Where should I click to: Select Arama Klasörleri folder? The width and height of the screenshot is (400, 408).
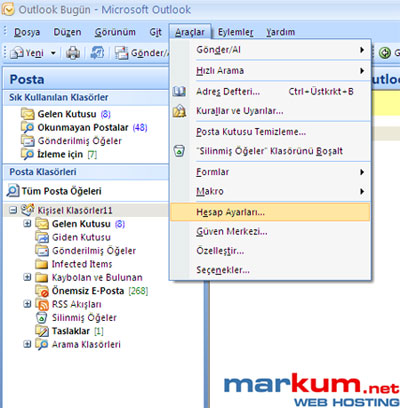[x=86, y=344]
